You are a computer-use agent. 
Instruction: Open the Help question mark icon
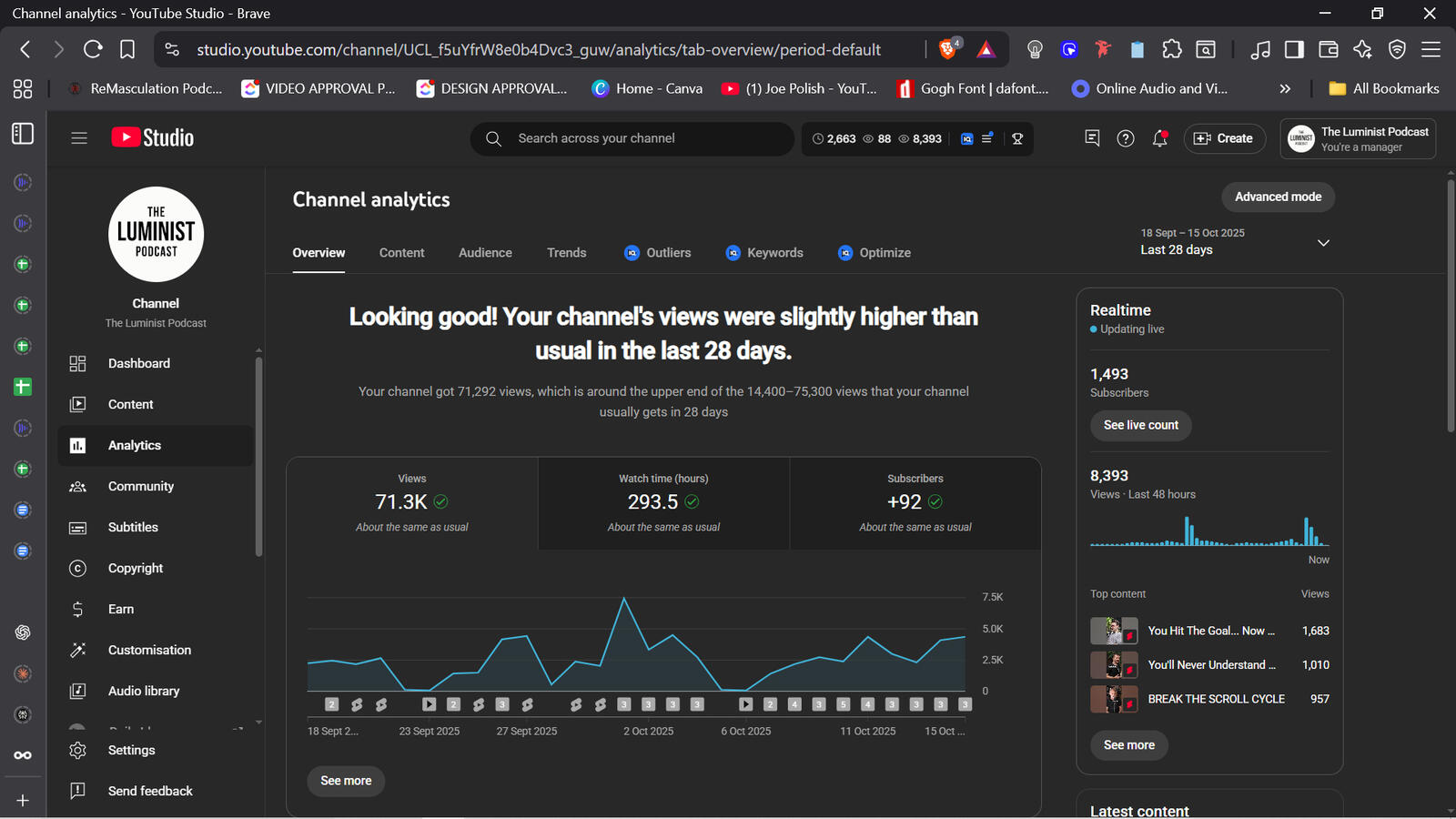coord(1126,138)
